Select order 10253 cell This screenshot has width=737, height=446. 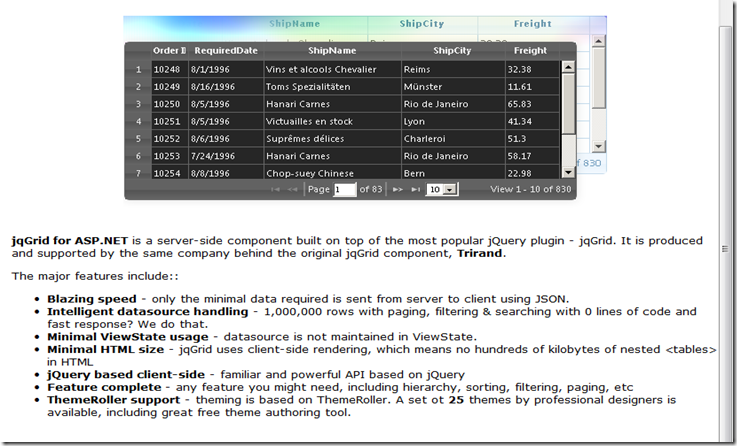[x=170, y=156]
